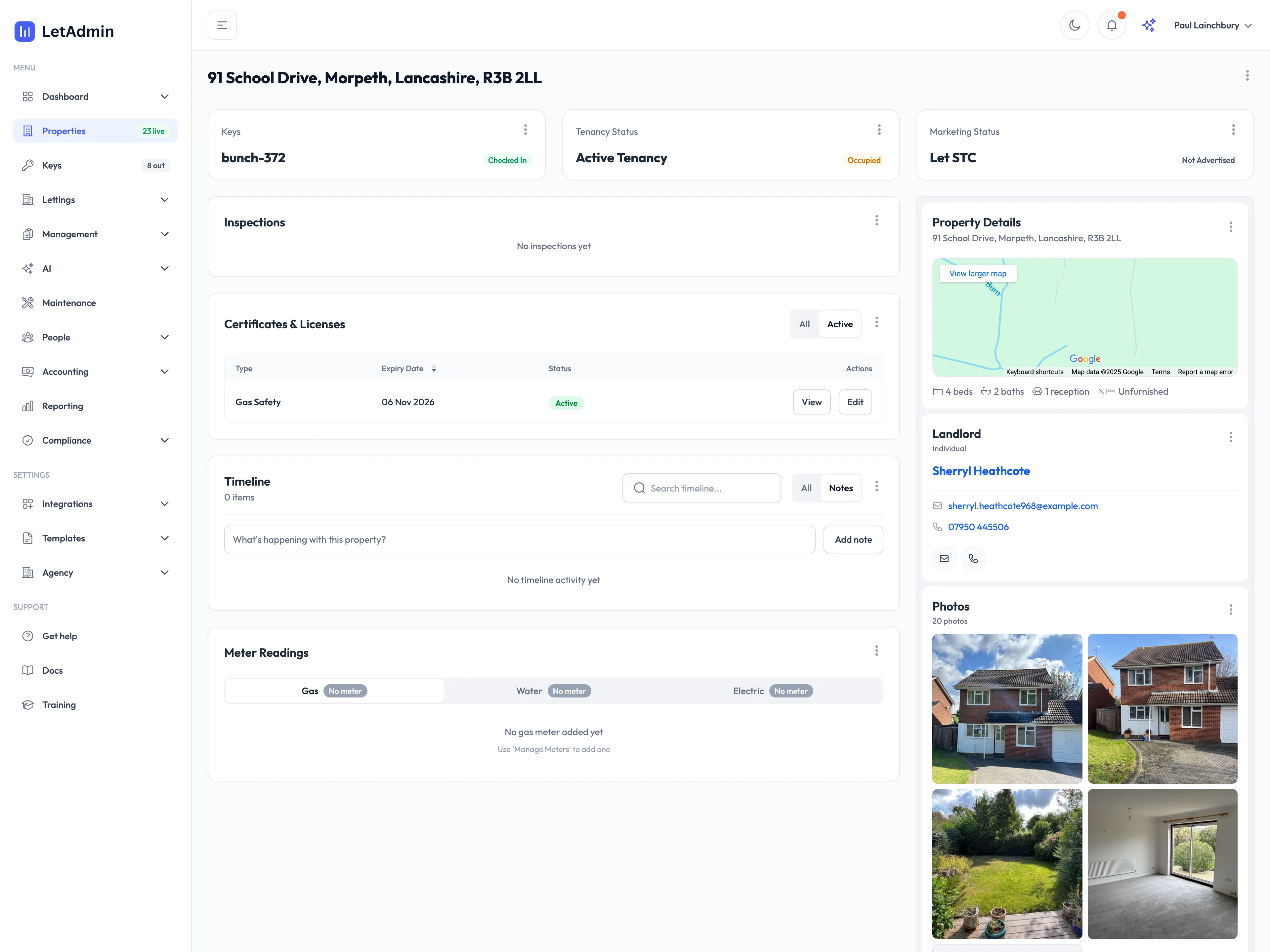Show only Notes in the Timeline

pyautogui.click(x=841, y=487)
